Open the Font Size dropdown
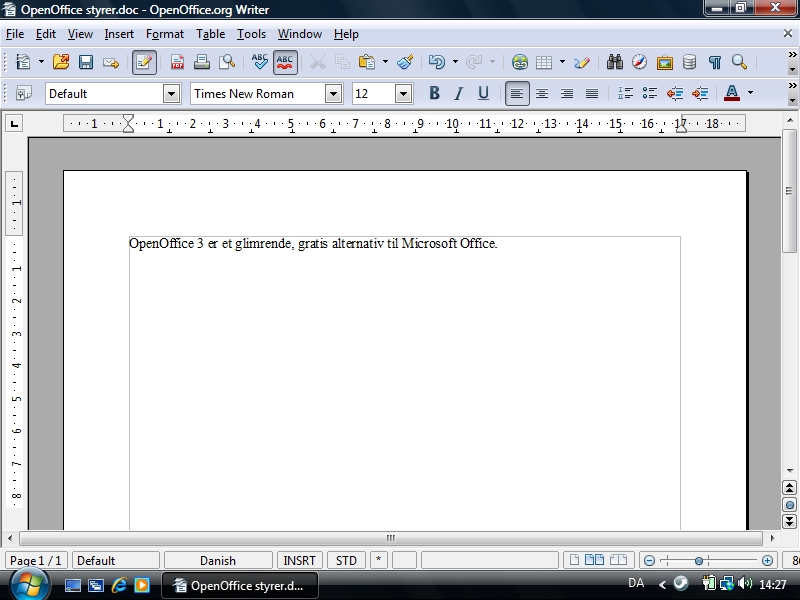 (x=403, y=93)
